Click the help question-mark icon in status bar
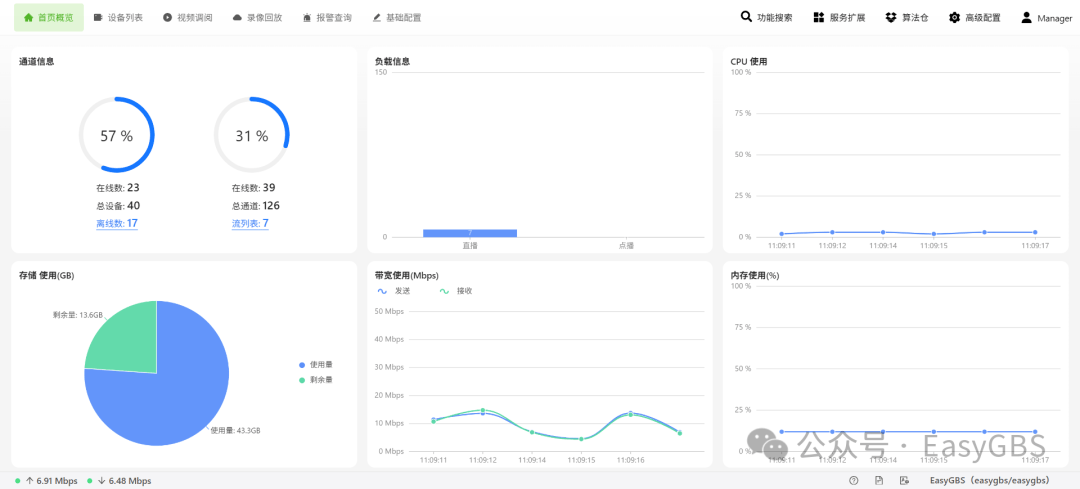 (x=853, y=481)
